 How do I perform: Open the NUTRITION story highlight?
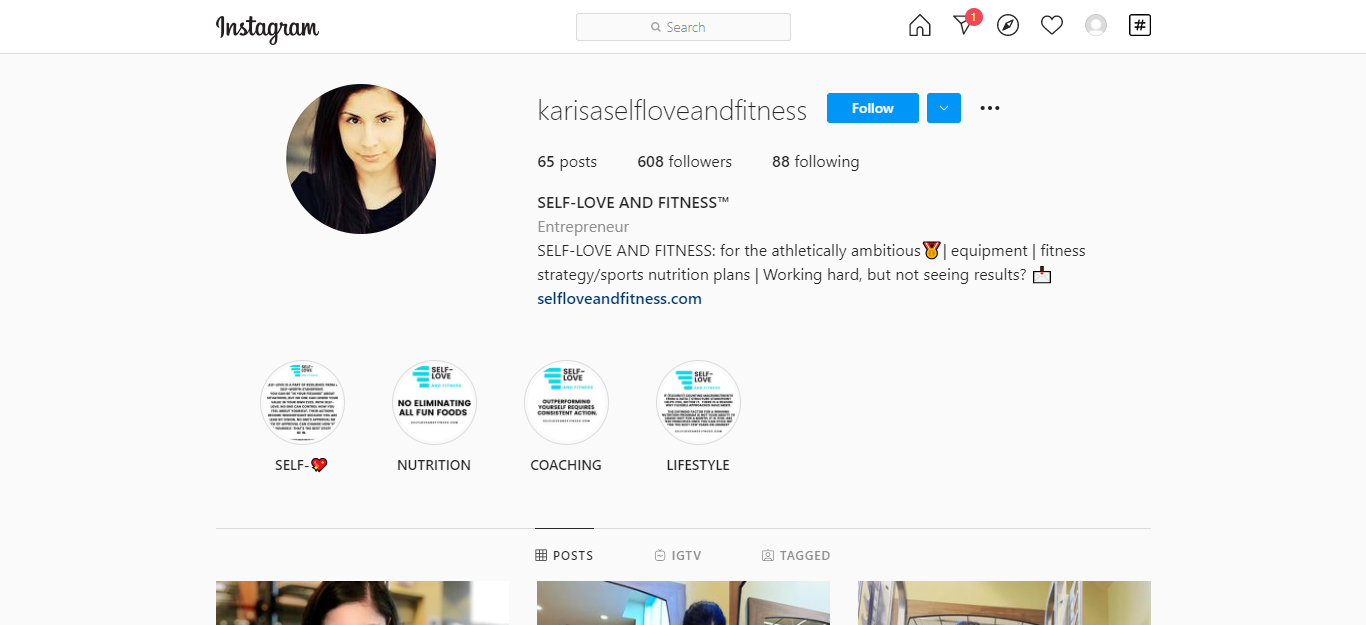434,416
